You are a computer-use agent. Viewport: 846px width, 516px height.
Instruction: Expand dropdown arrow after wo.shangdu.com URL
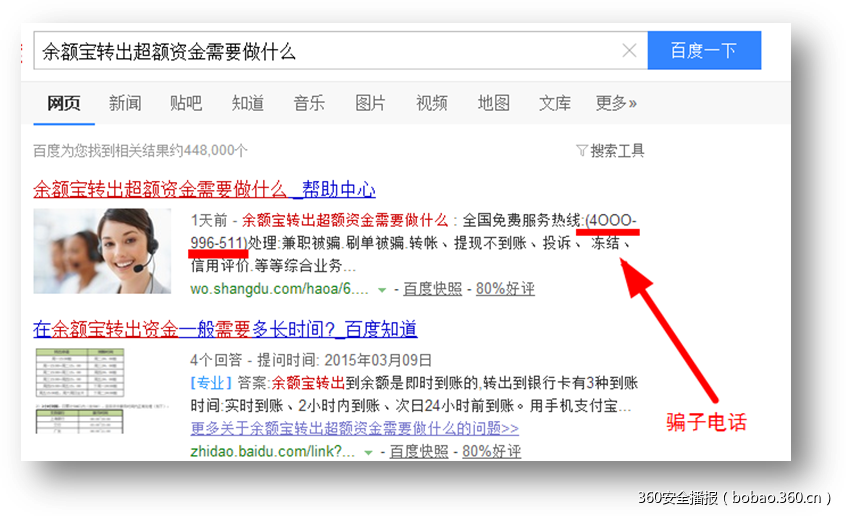click(382, 290)
